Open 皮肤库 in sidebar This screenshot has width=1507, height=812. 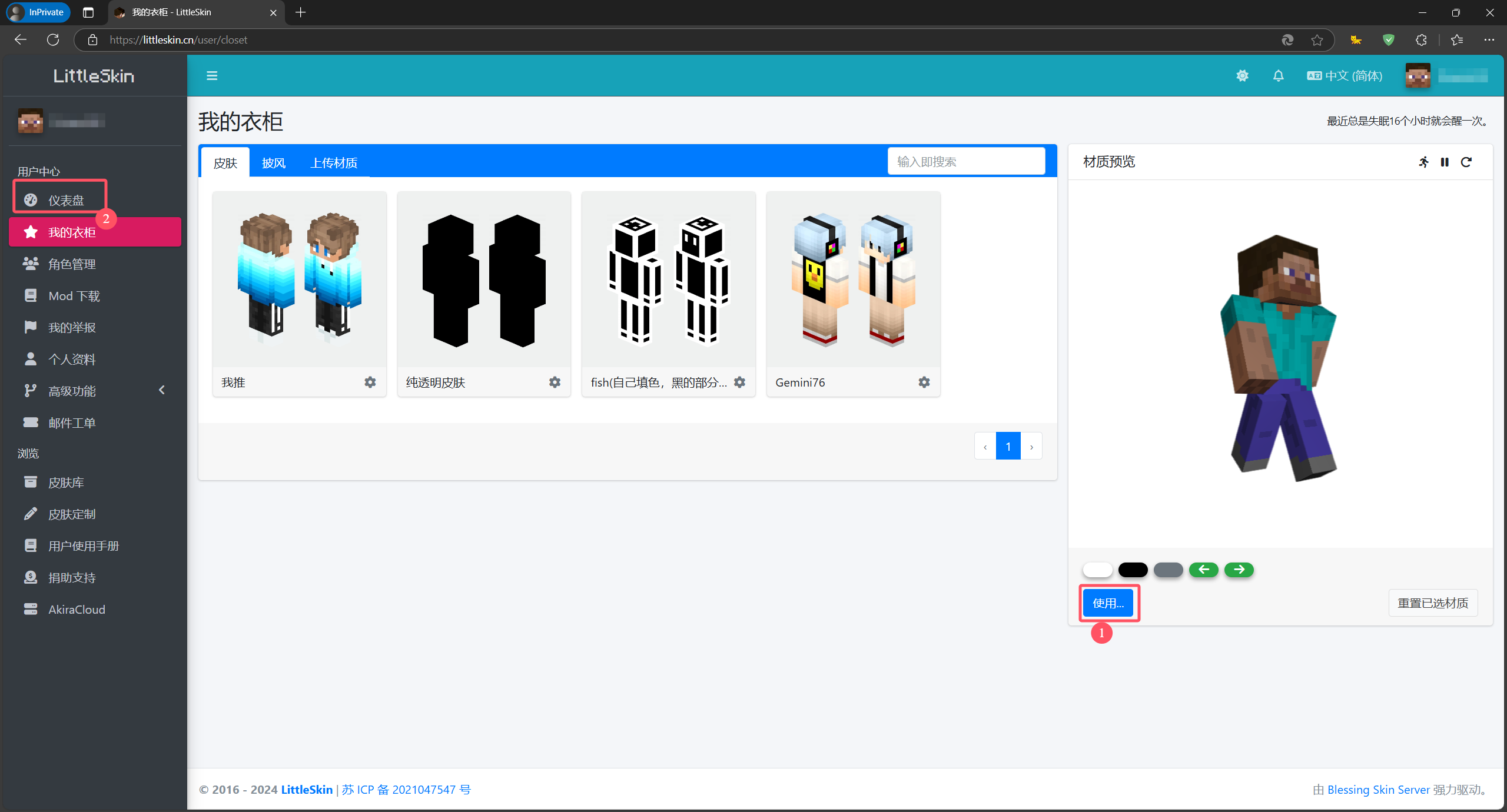(x=66, y=482)
